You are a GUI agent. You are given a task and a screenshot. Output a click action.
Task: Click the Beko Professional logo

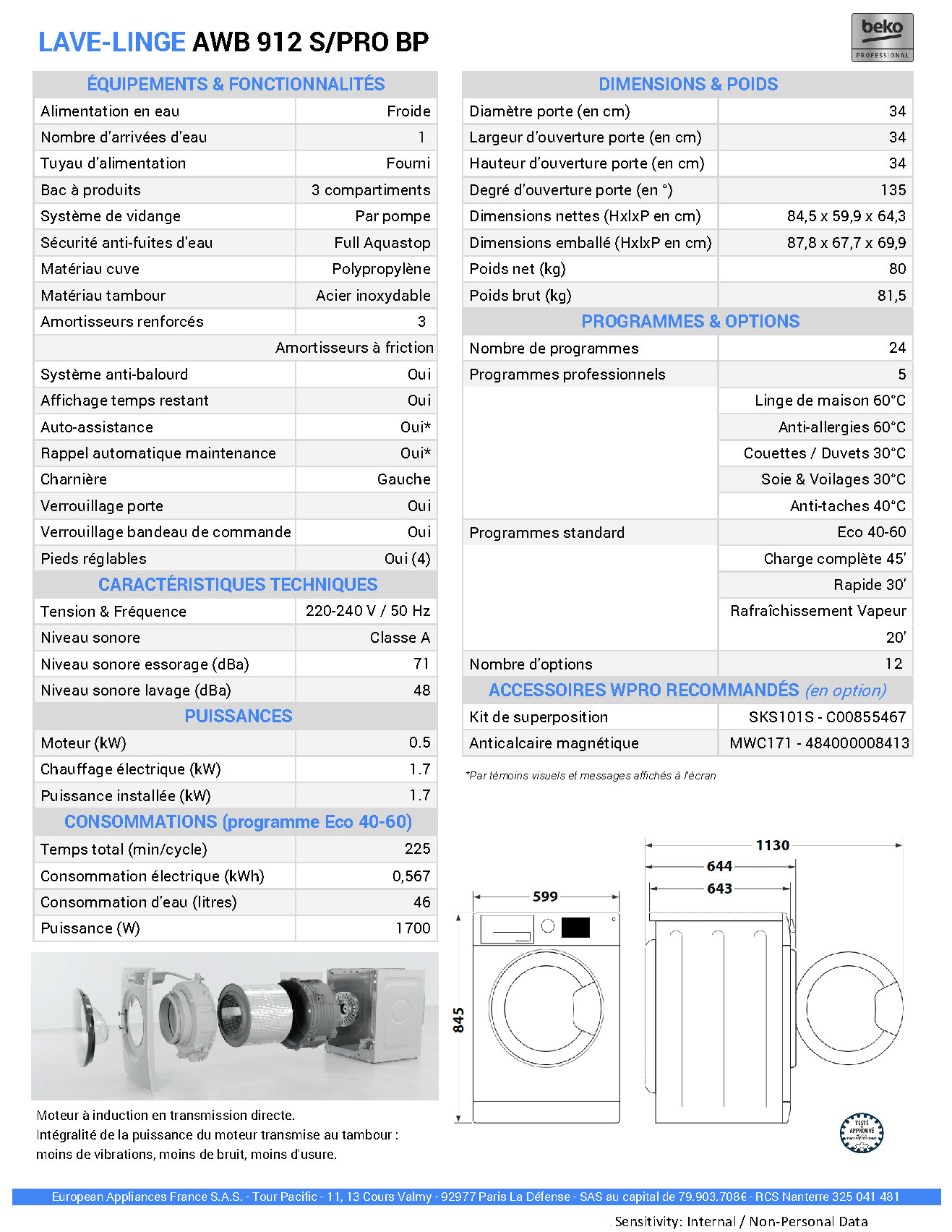coord(882,38)
